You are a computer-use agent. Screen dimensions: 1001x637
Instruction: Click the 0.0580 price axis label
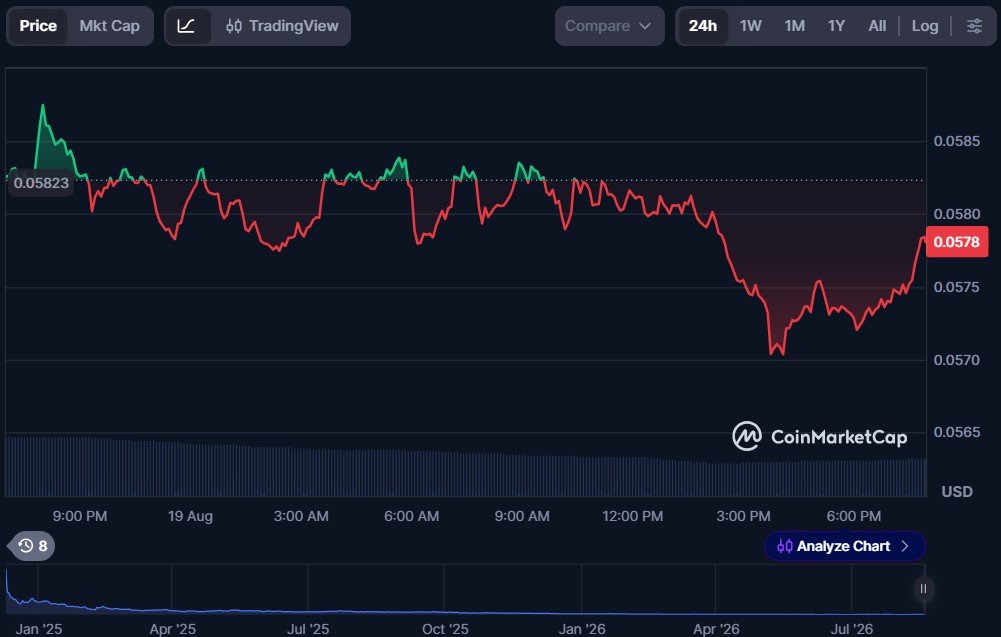956,214
